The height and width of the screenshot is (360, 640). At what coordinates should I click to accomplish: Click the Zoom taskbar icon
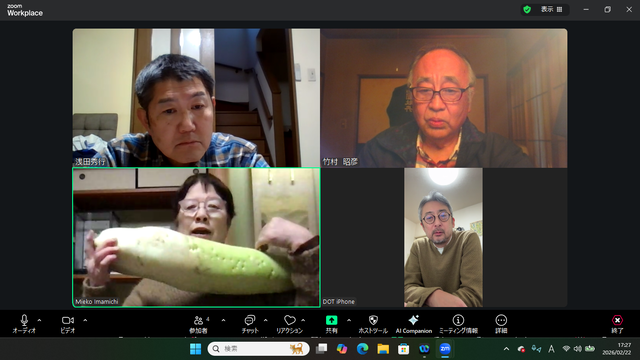[x=445, y=349]
